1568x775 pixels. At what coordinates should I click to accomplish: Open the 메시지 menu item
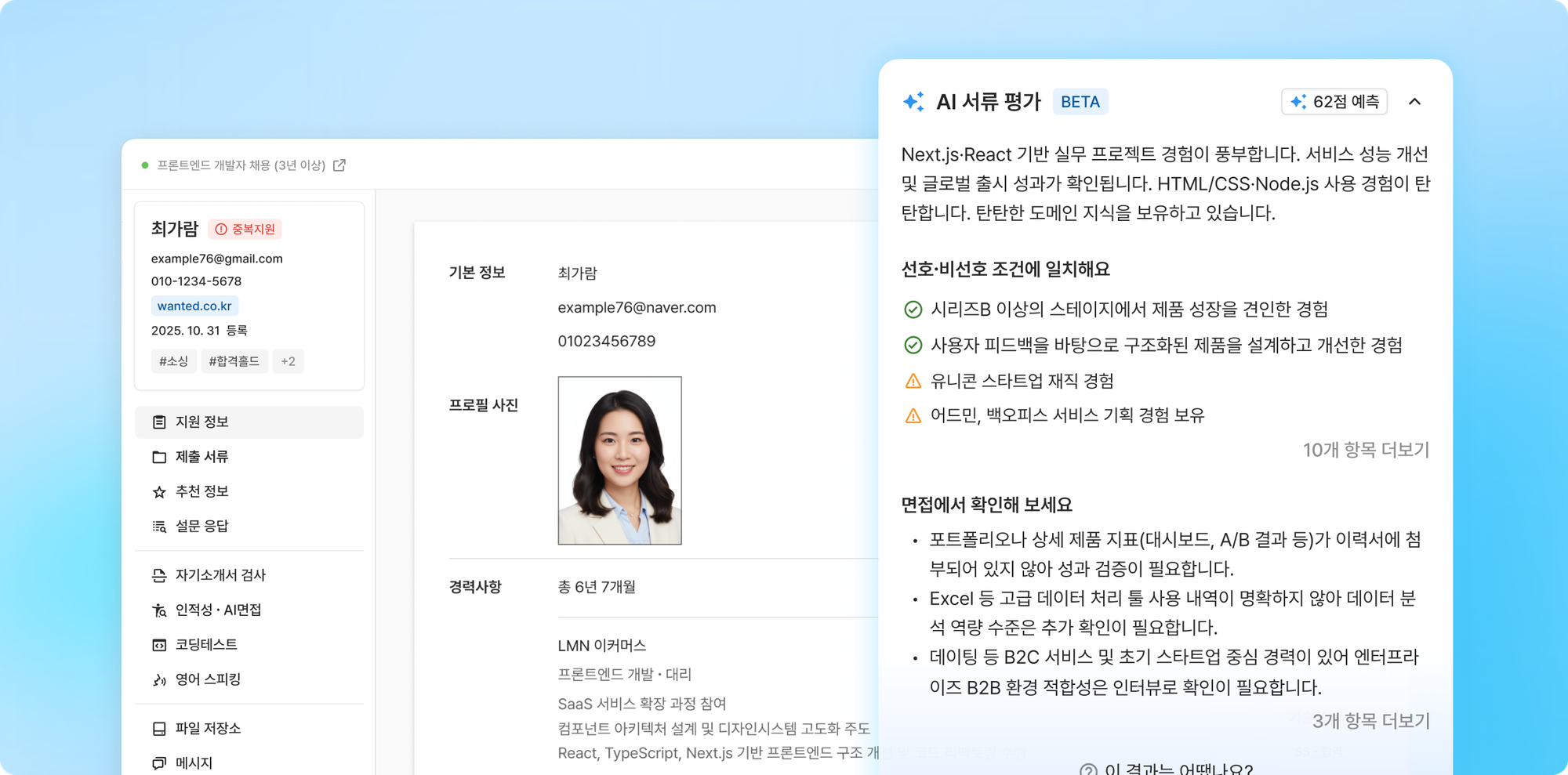tap(249, 763)
